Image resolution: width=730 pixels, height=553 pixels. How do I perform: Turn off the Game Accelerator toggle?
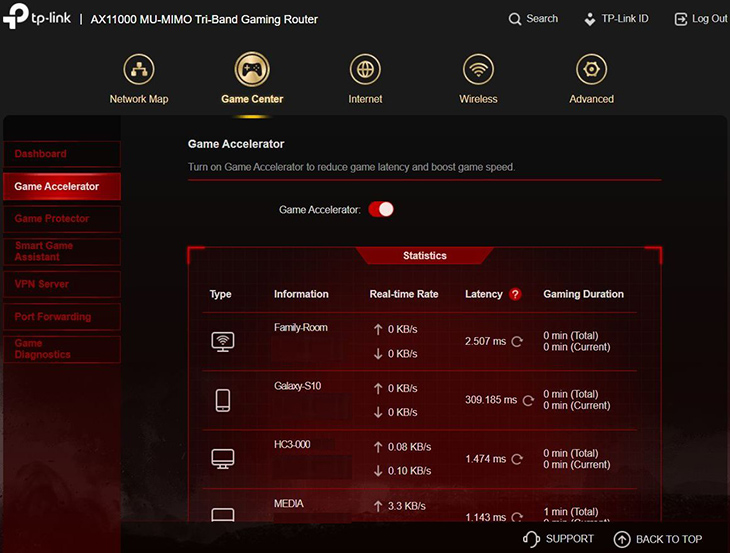[x=381, y=209]
